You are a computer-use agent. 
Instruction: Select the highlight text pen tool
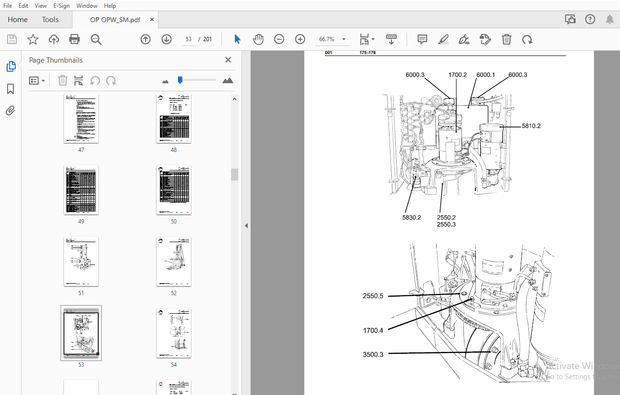443,39
